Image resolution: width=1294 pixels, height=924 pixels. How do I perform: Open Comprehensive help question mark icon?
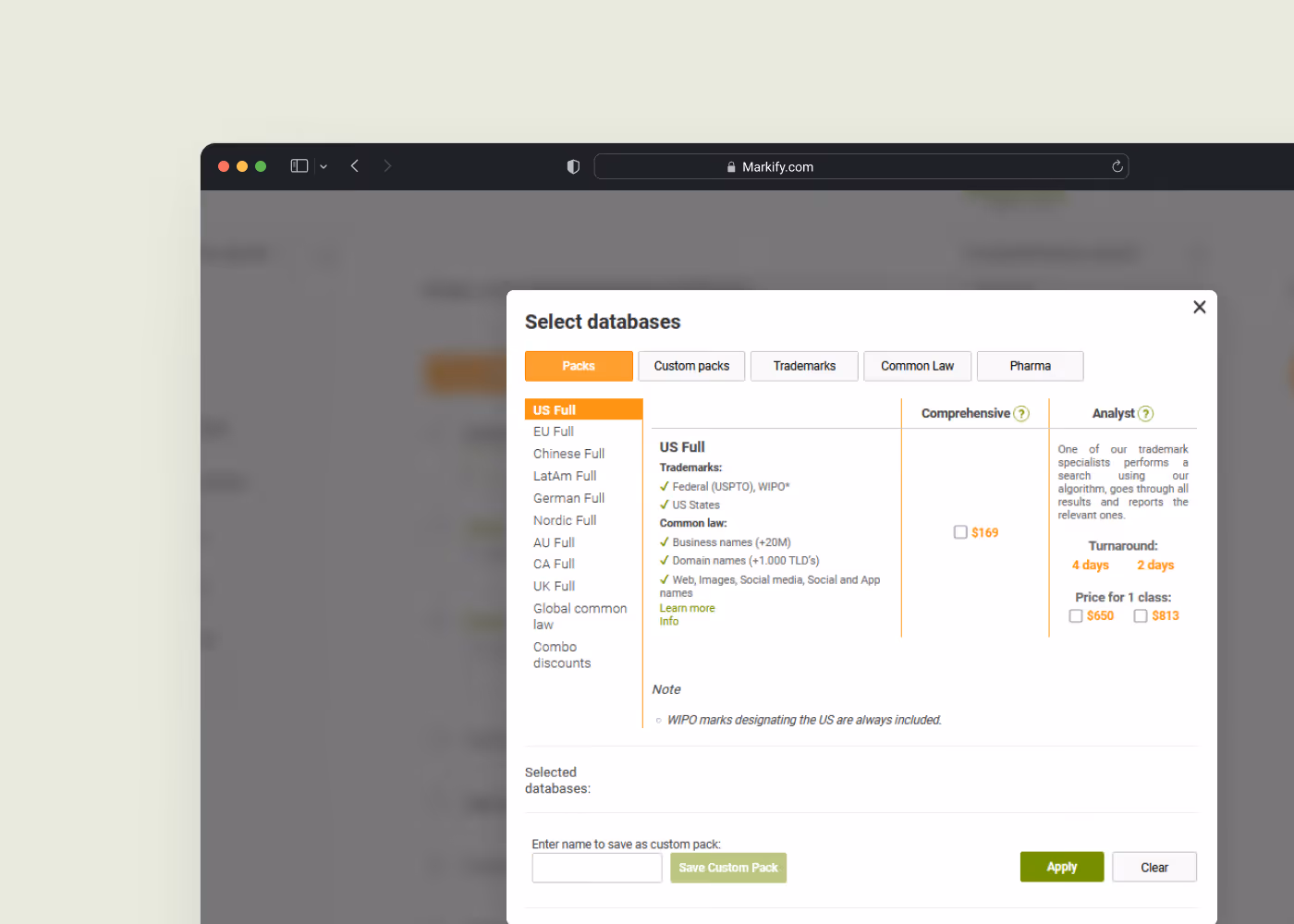[1021, 414]
